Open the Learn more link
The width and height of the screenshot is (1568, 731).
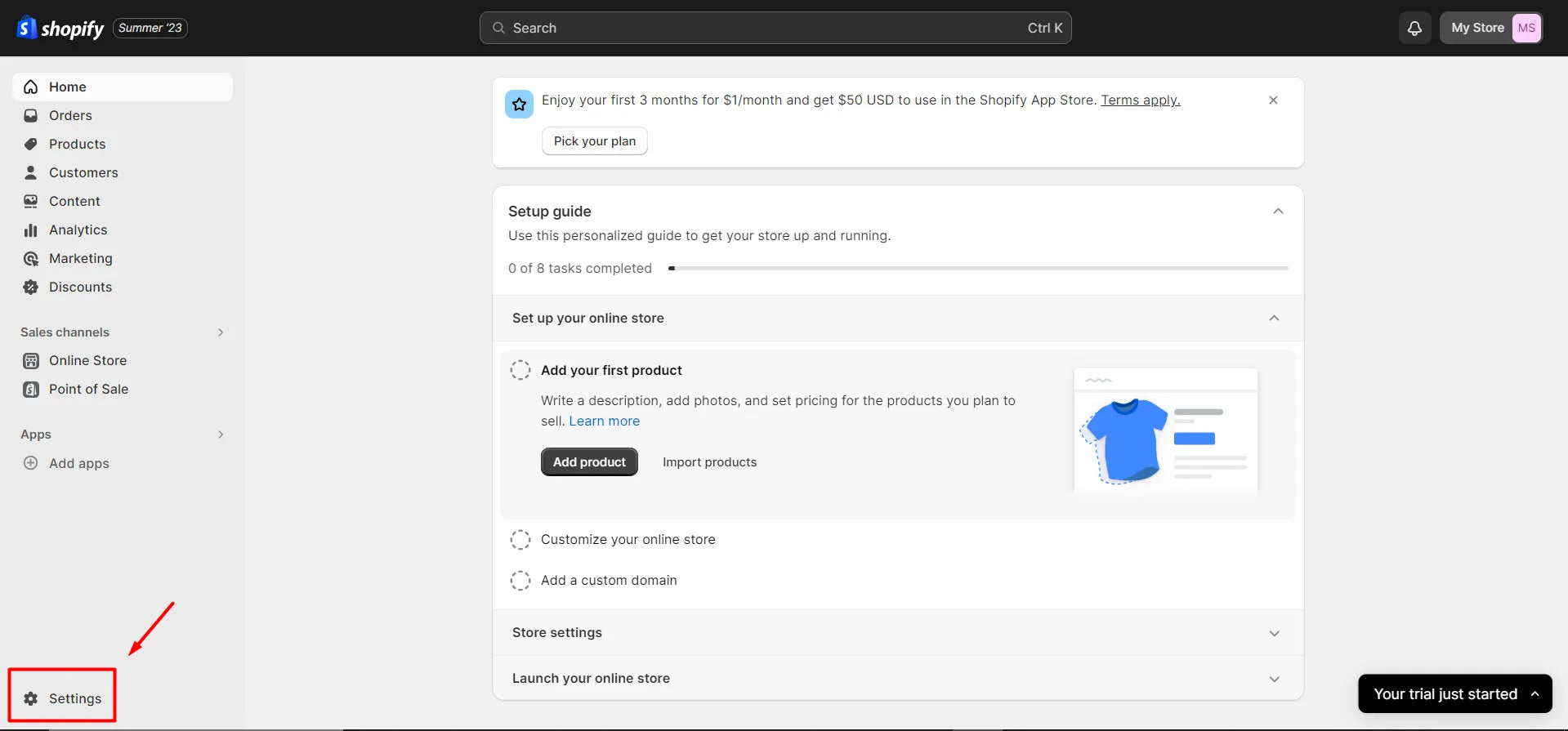coord(604,421)
